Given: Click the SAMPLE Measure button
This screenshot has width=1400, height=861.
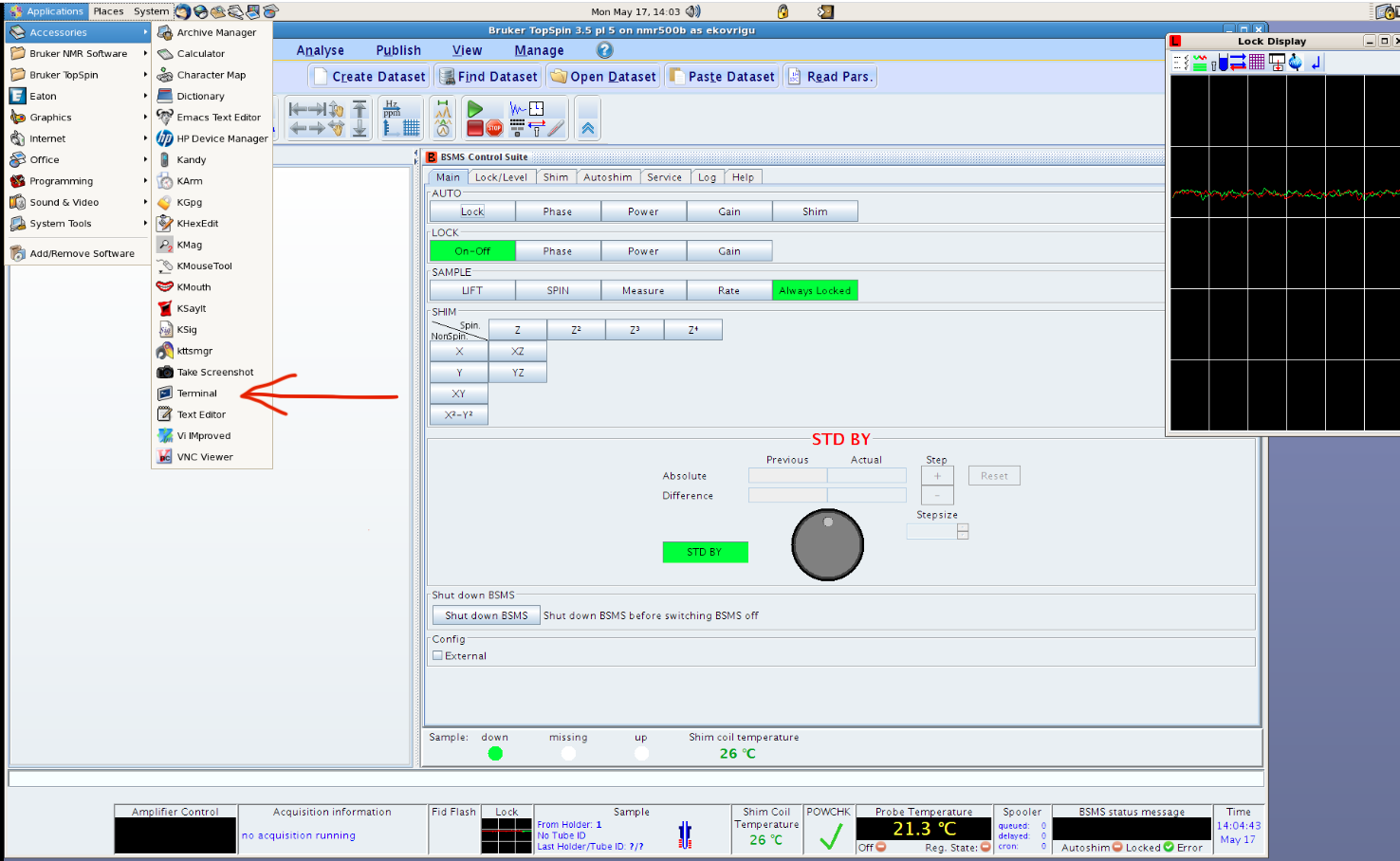Looking at the screenshot, I should (x=643, y=291).
